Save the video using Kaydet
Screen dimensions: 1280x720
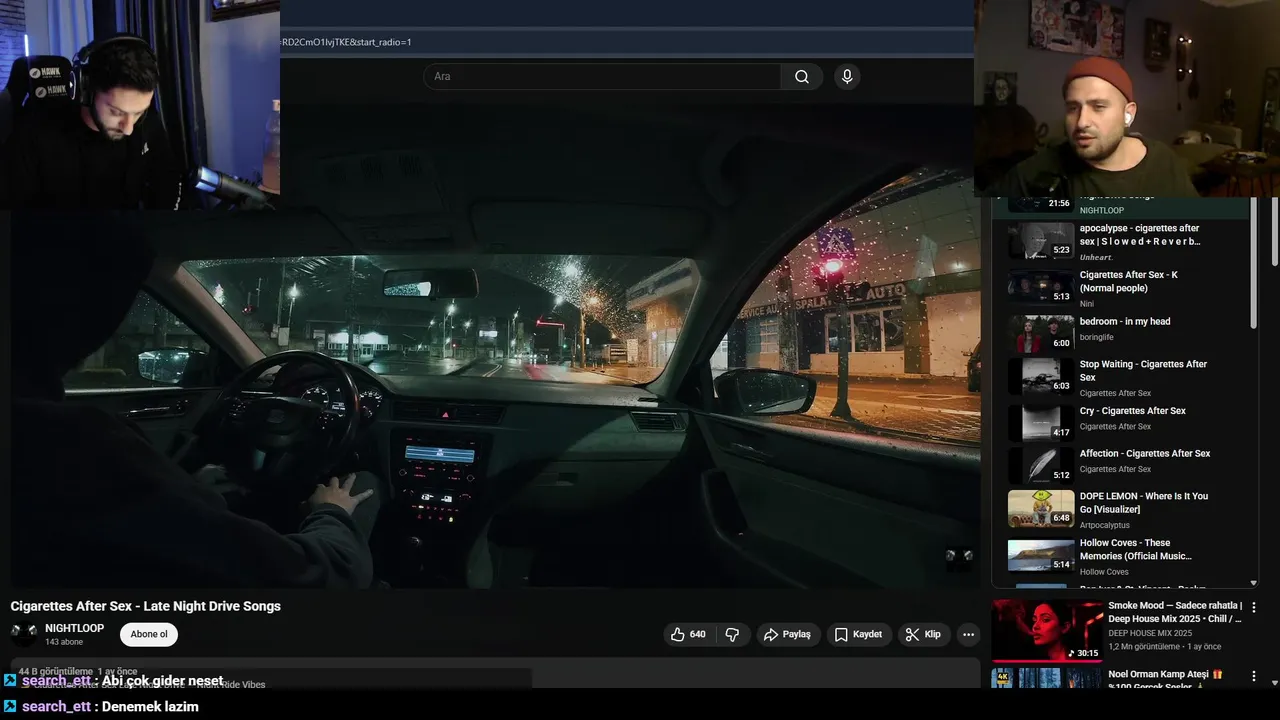tap(858, 634)
